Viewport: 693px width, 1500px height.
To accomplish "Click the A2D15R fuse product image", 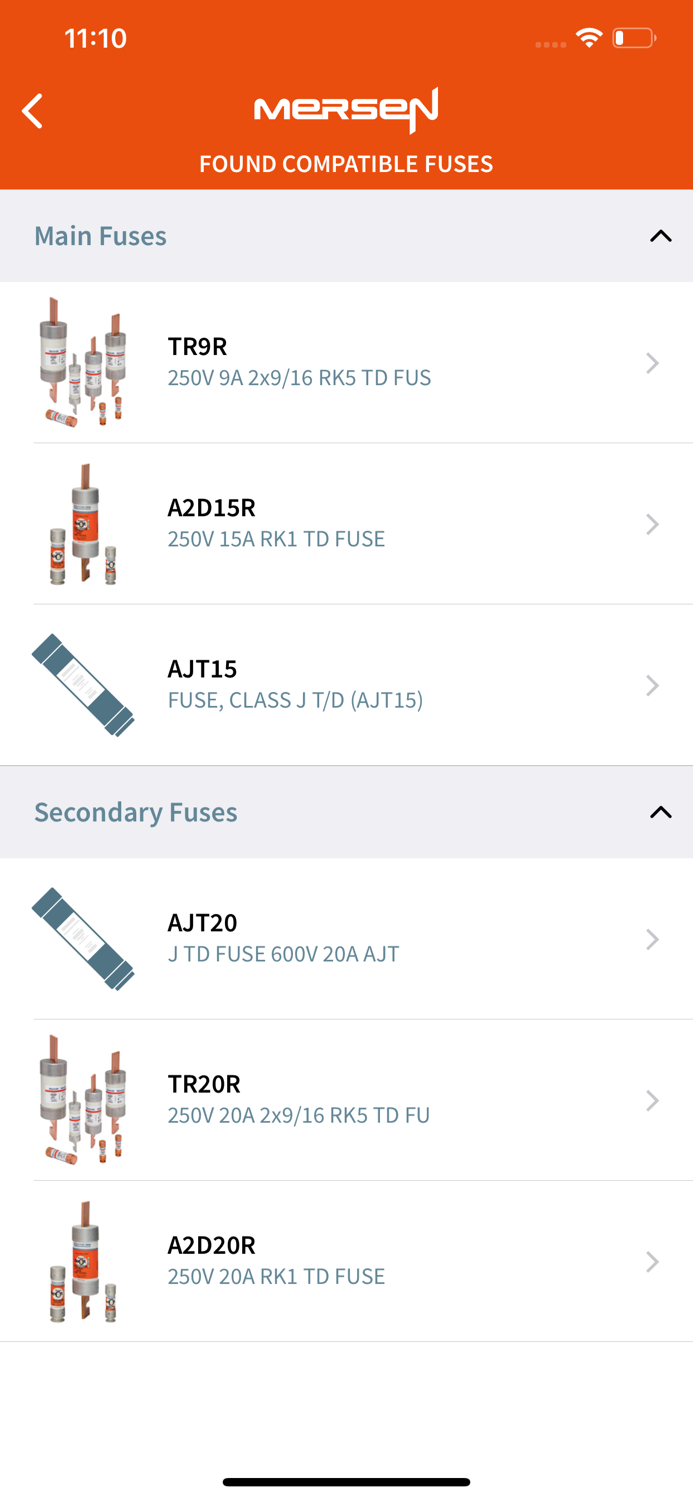I will pos(83,523).
